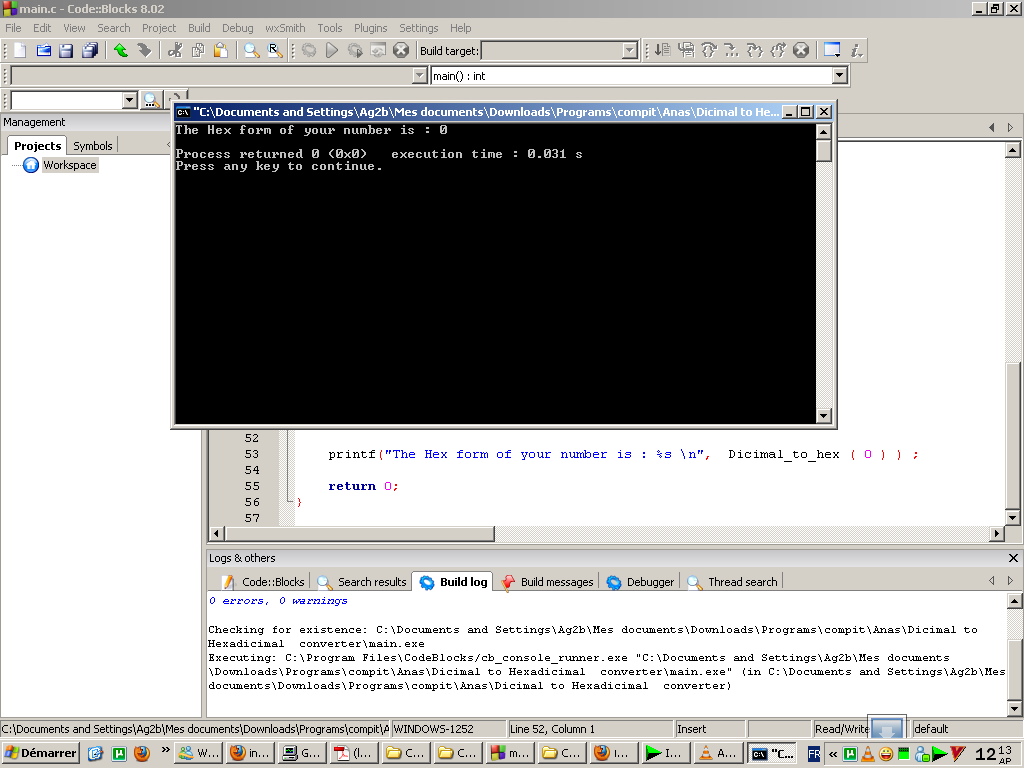
Task: Select the Code::Blocks log tab
Action: pos(263,582)
